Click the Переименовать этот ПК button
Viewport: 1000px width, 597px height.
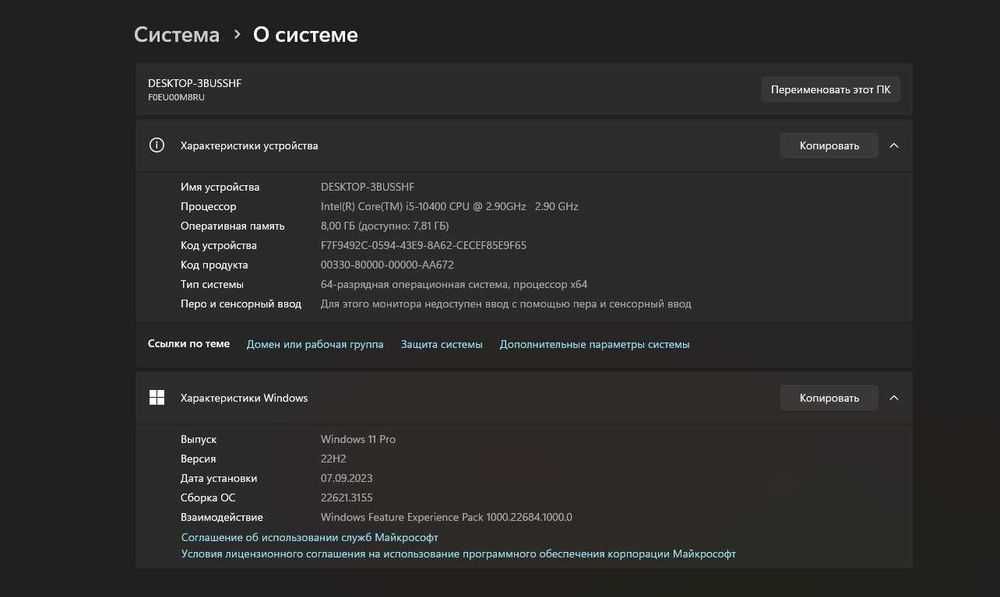tap(830, 89)
